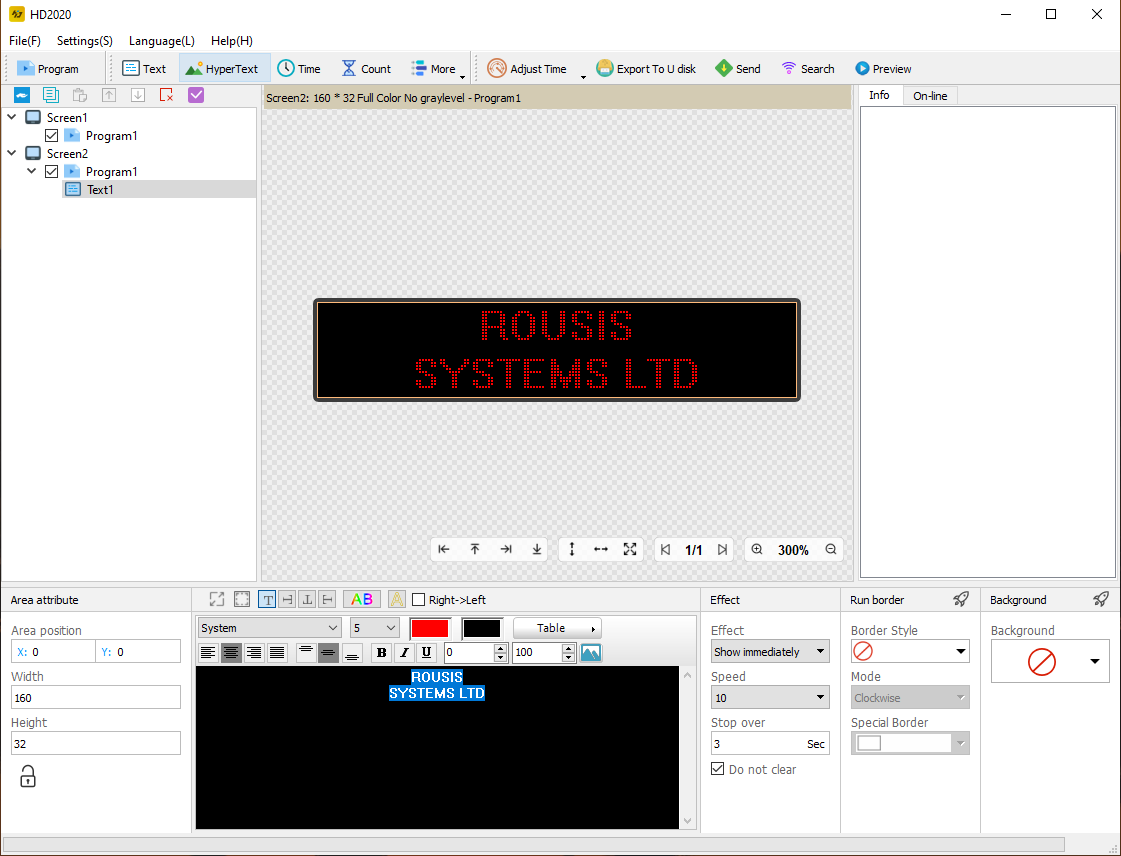
Task: Select the justify text alignment
Action: pos(277,652)
